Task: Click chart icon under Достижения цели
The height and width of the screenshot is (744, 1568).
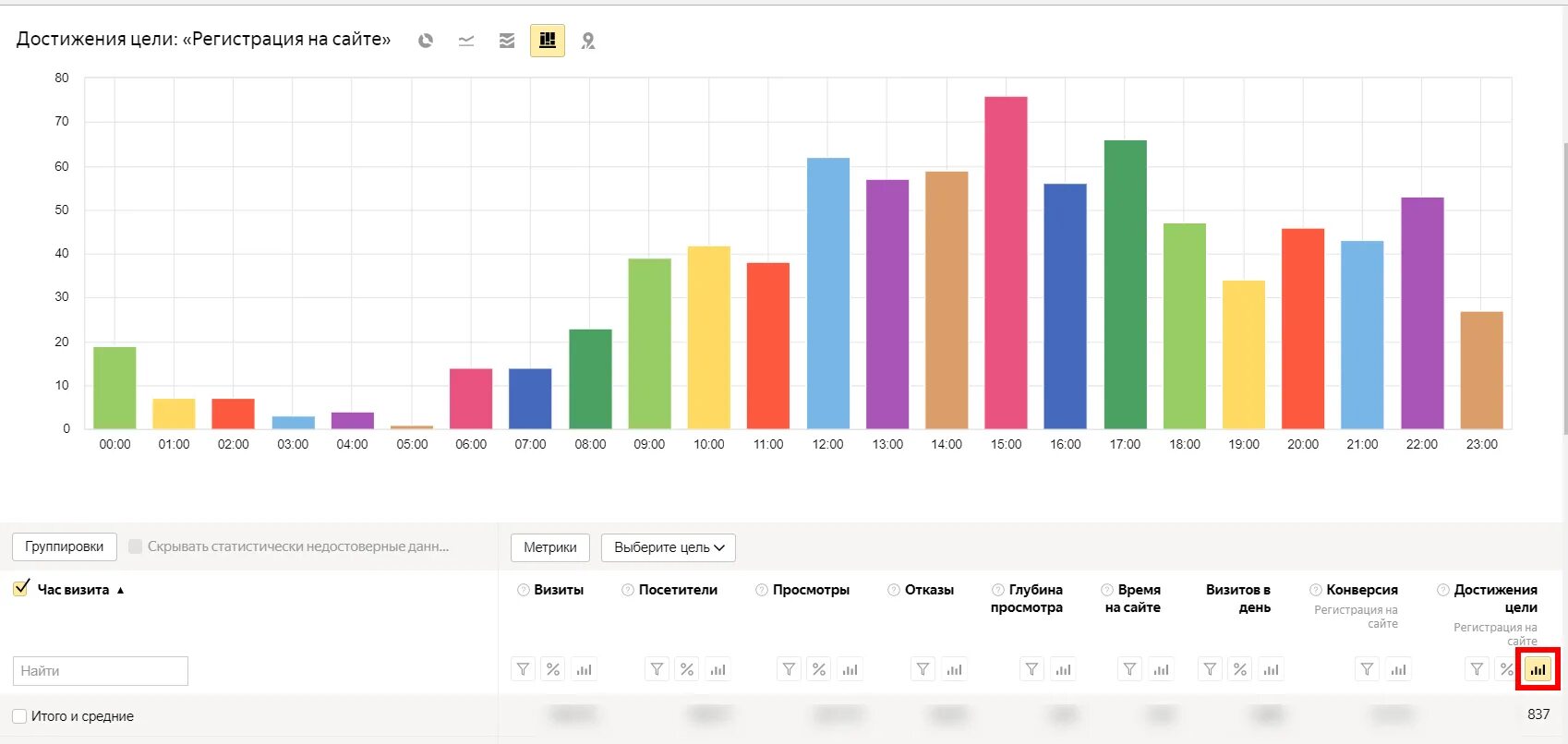Action: pos(1538,669)
